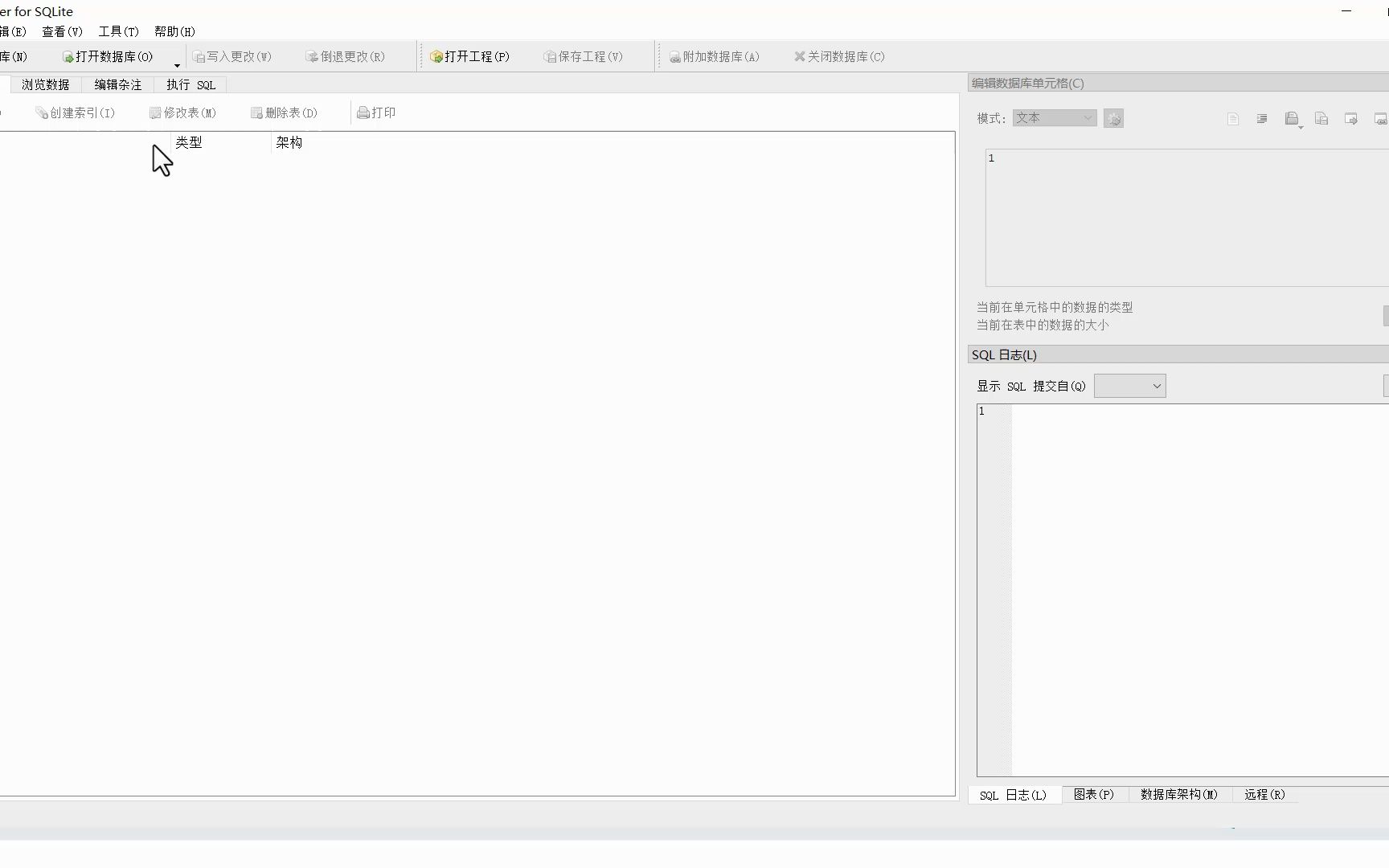Viewport: 1389px width, 868px height.
Task: Open the View (查看) menu
Action: point(62,31)
